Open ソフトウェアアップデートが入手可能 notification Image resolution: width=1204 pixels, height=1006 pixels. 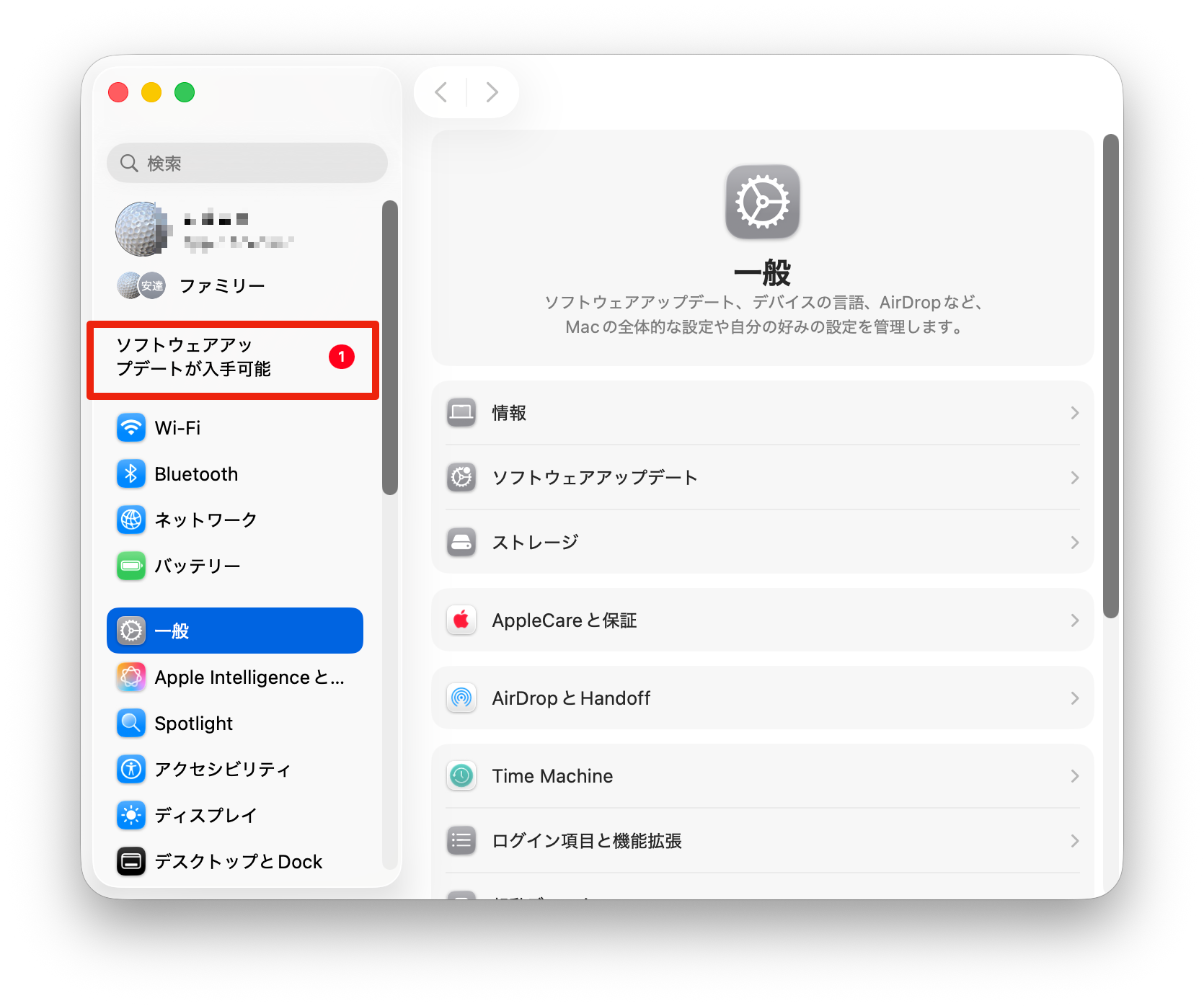(232, 357)
